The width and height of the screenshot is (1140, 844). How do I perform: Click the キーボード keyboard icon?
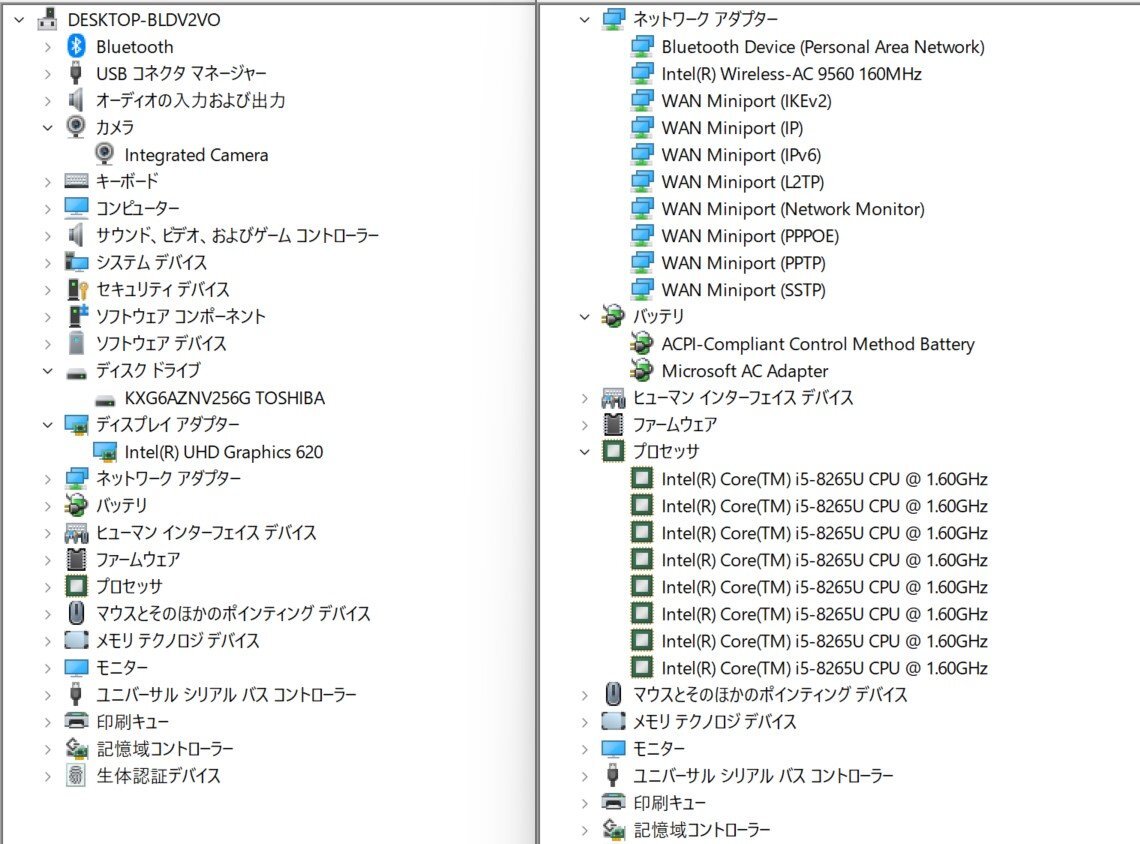76,181
